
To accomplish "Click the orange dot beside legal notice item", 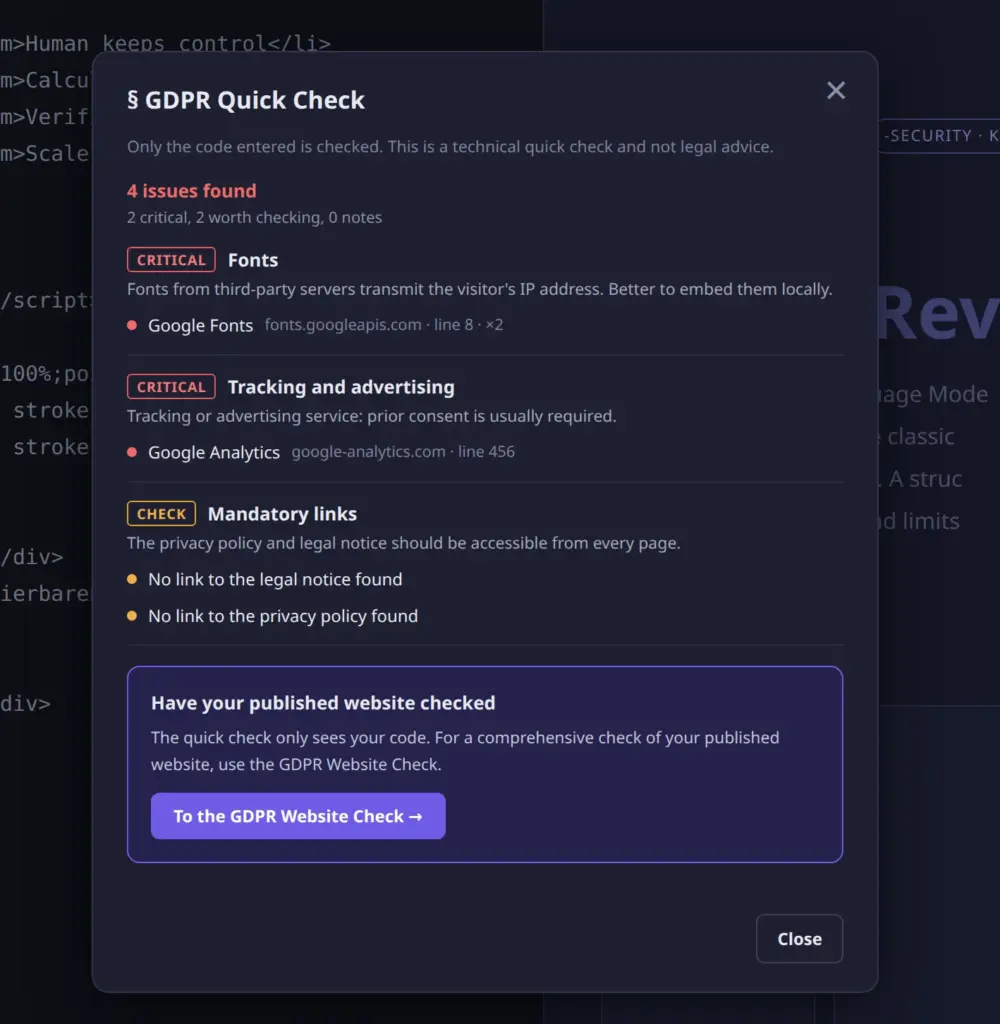I will (x=132, y=579).
